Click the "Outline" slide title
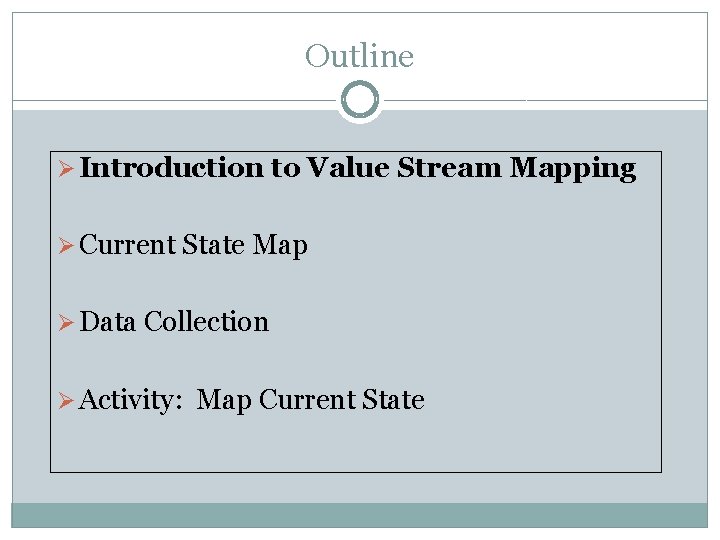The height and width of the screenshot is (540, 720). pos(359,56)
